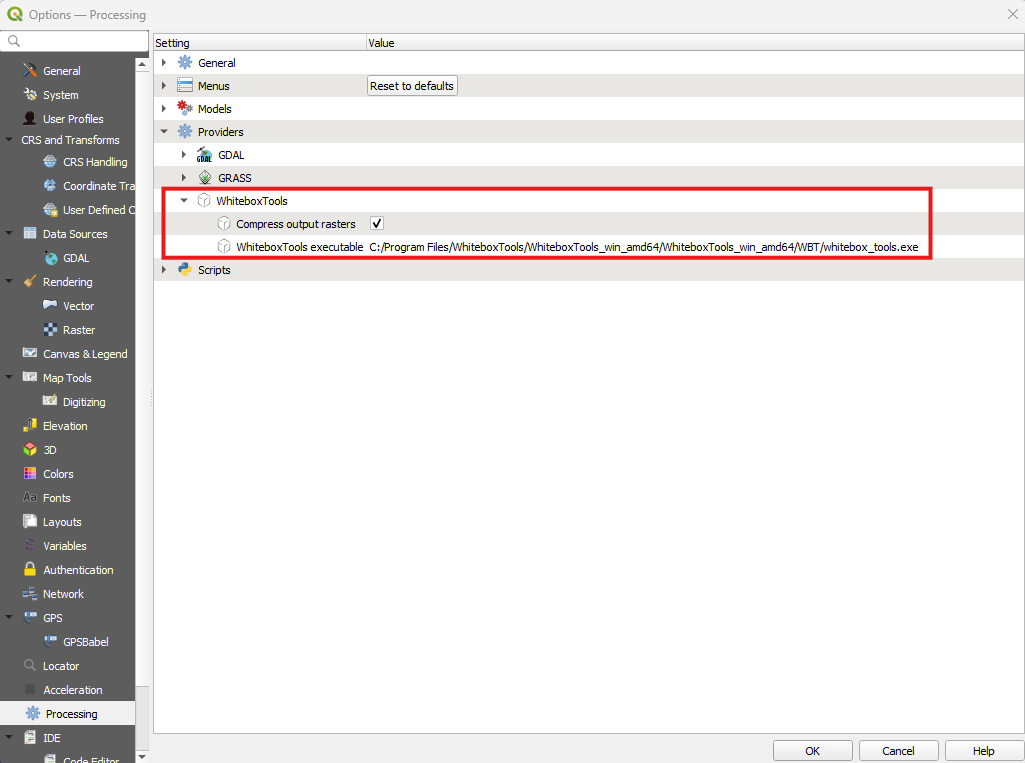Toggle the WhiteboxTools compression checkbox

pos(376,223)
